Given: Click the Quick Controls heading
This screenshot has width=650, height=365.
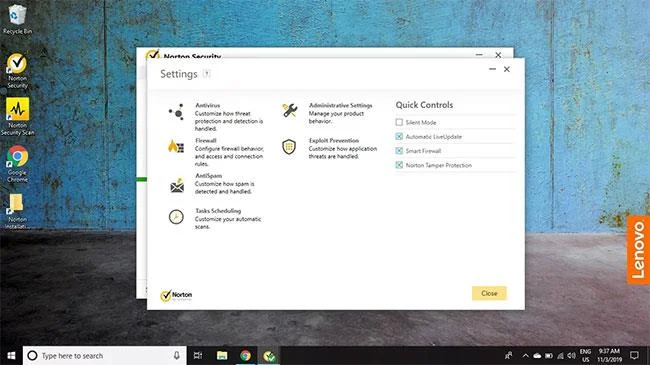Looking at the screenshot, I should [x=424, y=105].
